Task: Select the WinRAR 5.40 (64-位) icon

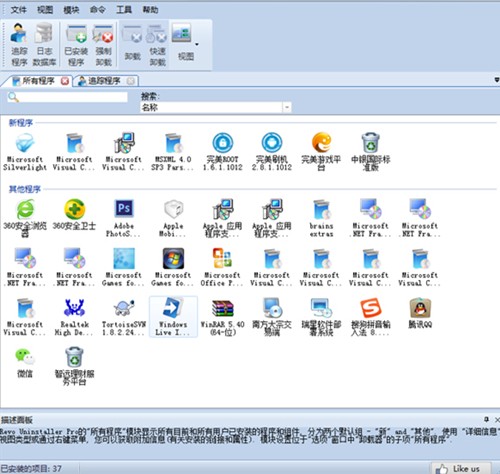Action: point(223,317)
